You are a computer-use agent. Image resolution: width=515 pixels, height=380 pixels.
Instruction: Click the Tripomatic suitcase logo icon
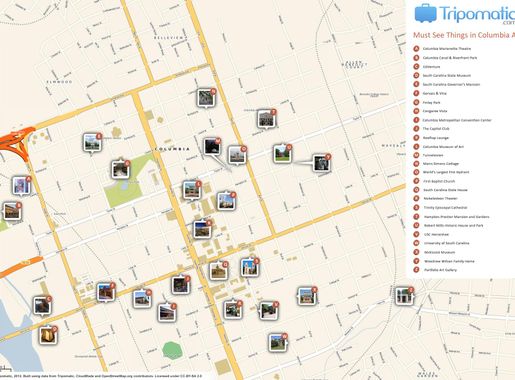[x=425, y=13]
